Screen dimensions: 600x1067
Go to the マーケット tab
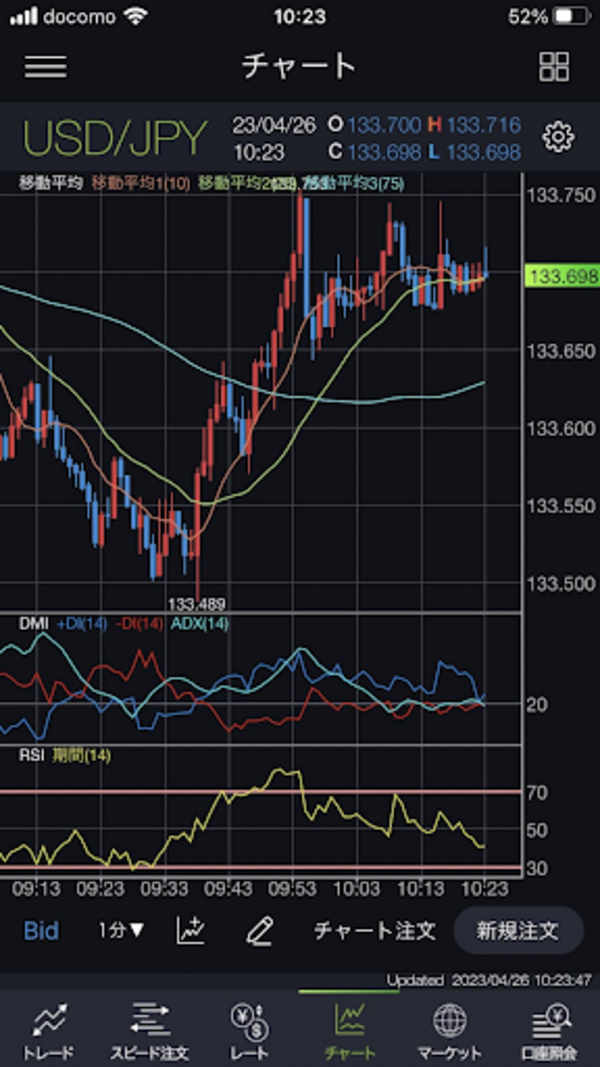coord(449,1030)
